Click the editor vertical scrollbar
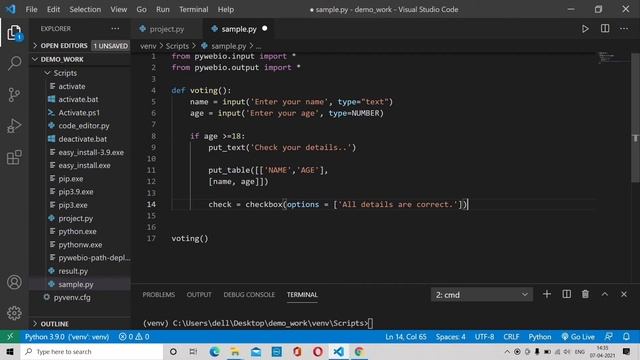 point(636,118)
